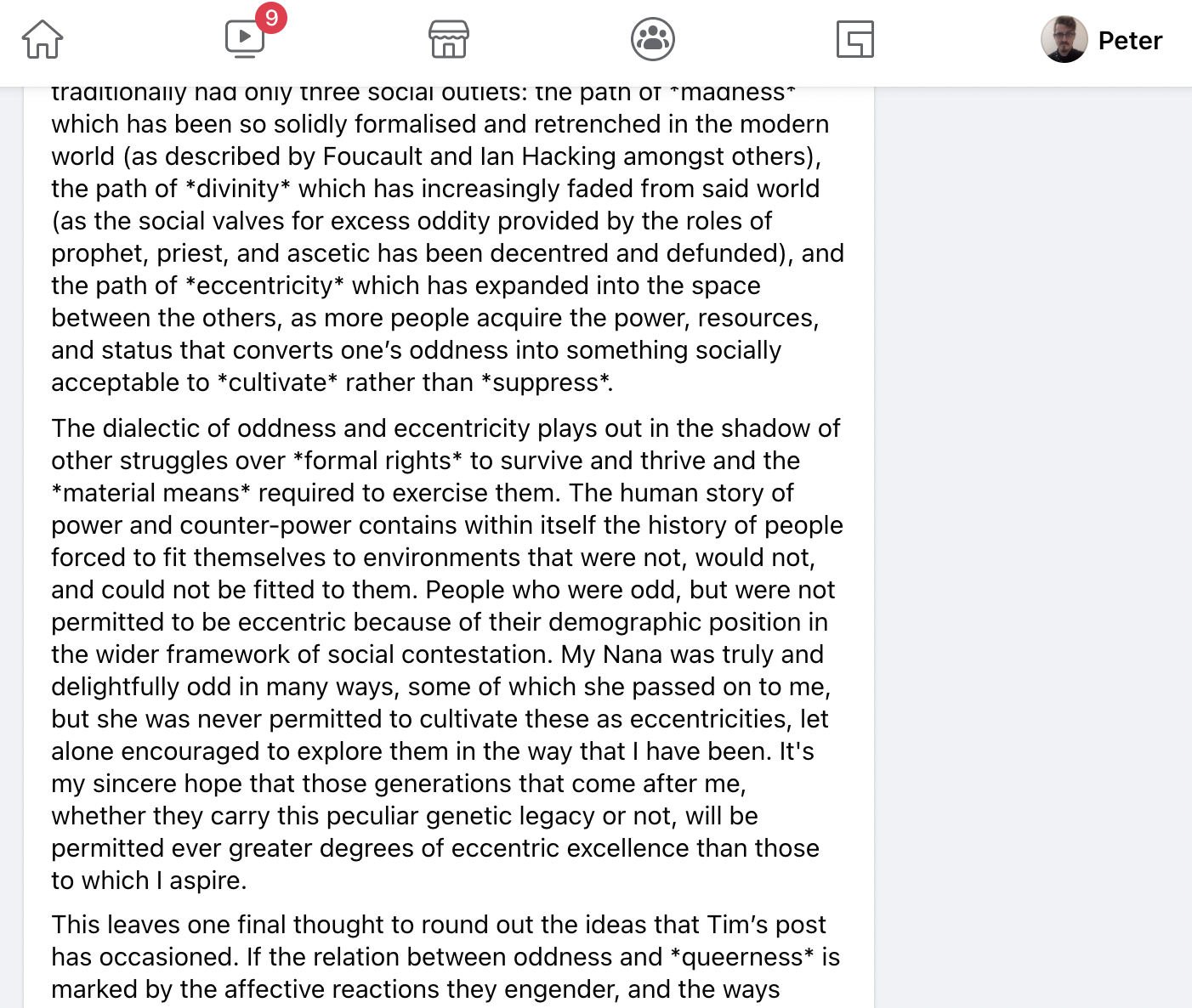This screenshot has width=1192, height=1008.
Task: Open the Marketplace storefront icon
Action: point(449,40)
